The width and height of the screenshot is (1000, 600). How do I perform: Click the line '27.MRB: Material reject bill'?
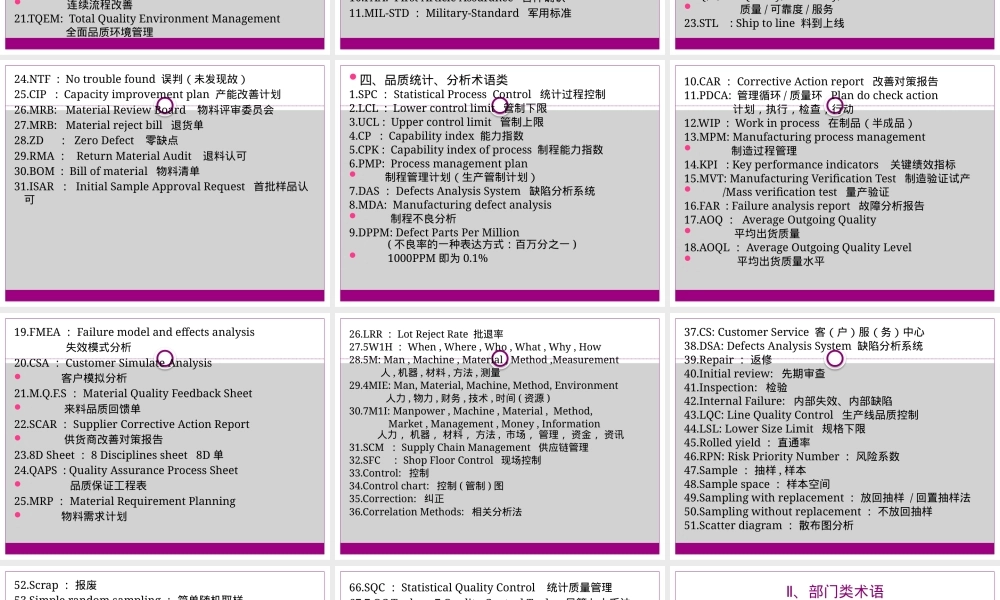108,125
